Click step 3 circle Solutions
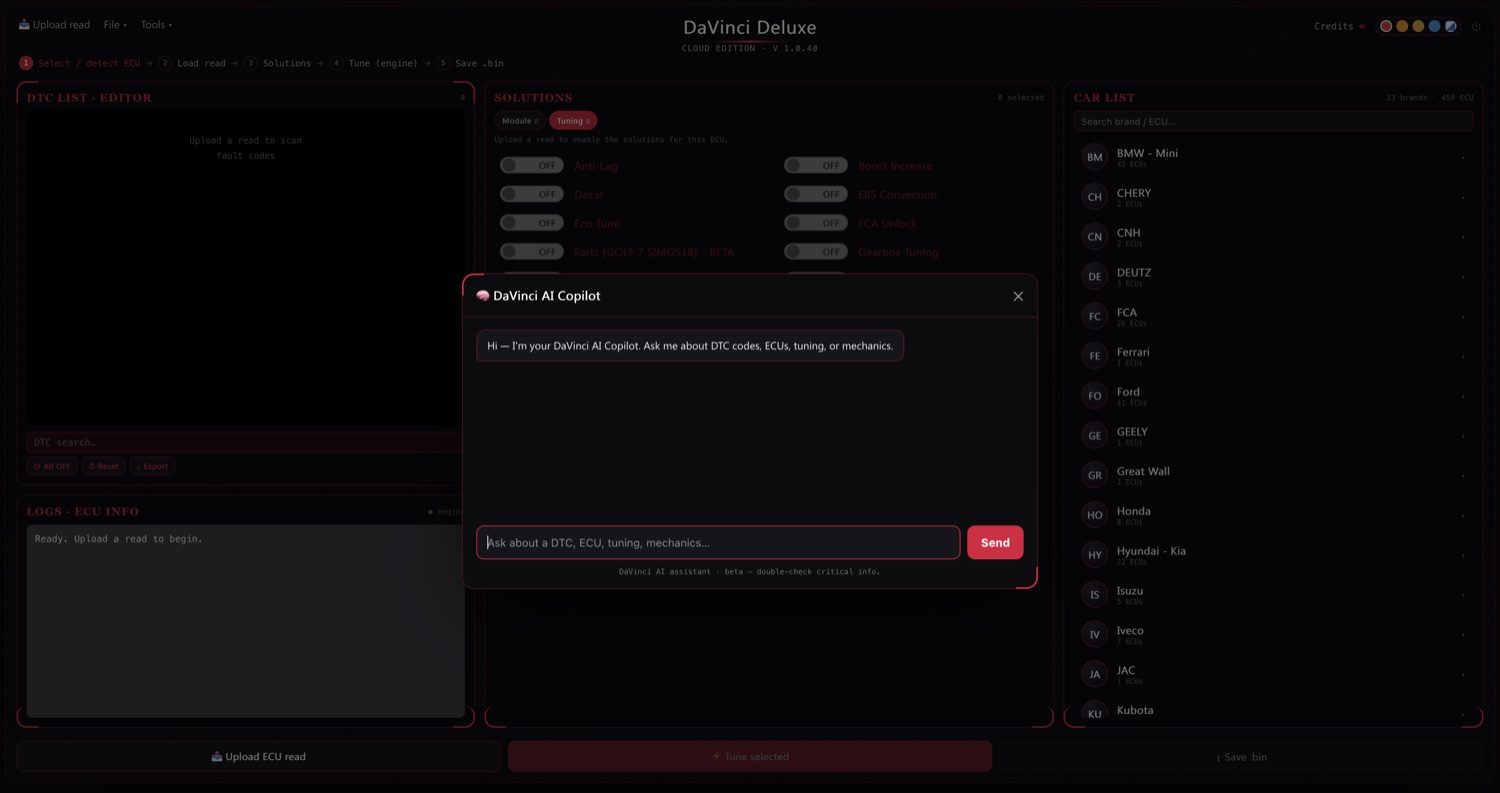Image resolution: width=1500 pixels, height=793 pixels. click(251, 63)
